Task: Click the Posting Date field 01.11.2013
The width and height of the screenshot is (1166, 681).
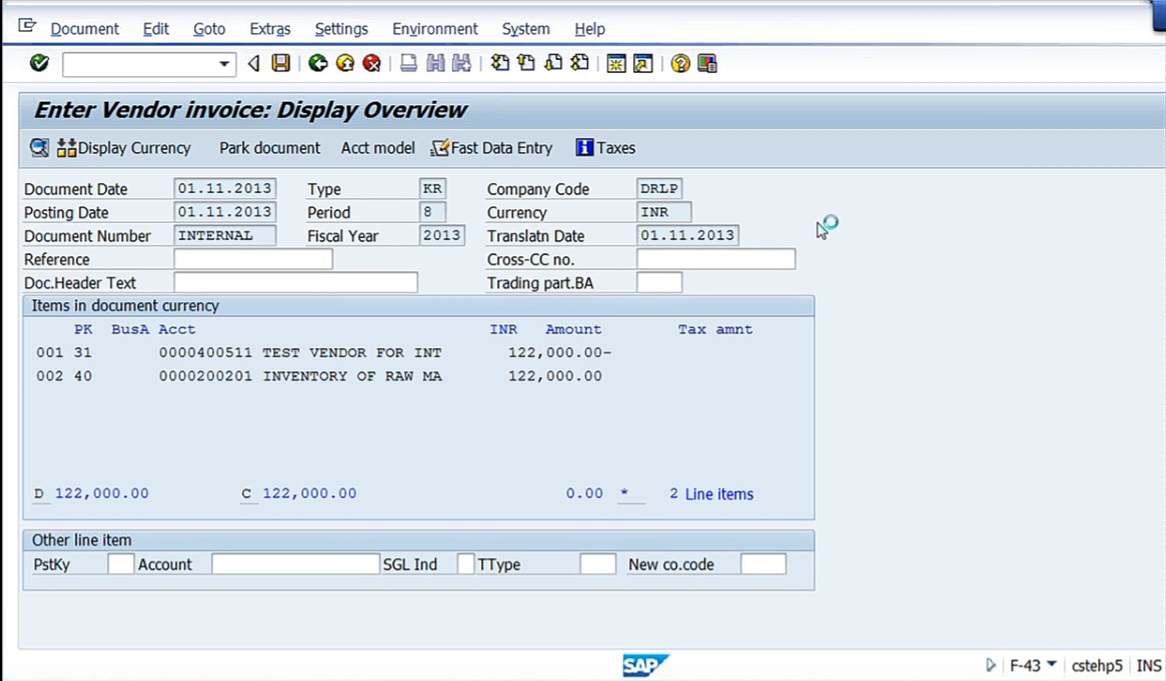Action: click(225, 212)
